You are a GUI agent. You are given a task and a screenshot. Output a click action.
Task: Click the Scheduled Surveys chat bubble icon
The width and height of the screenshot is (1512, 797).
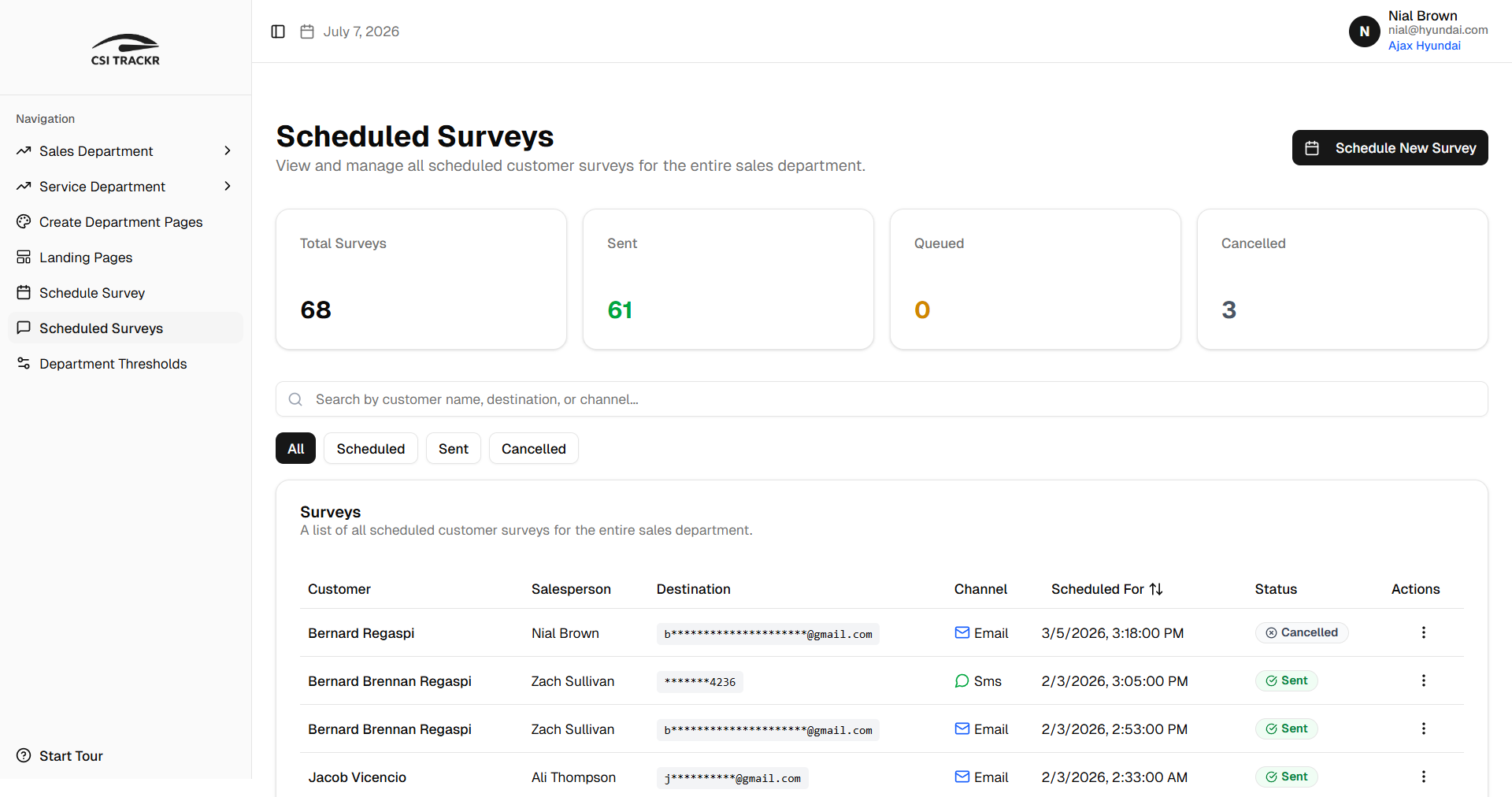click(x=24, y=328)
